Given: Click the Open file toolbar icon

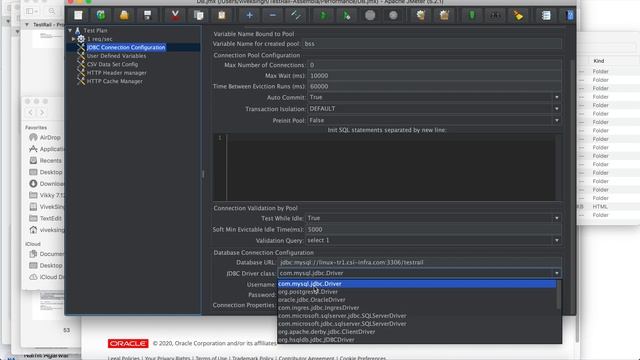Looking at the screenshot, I should pos(124,16).
